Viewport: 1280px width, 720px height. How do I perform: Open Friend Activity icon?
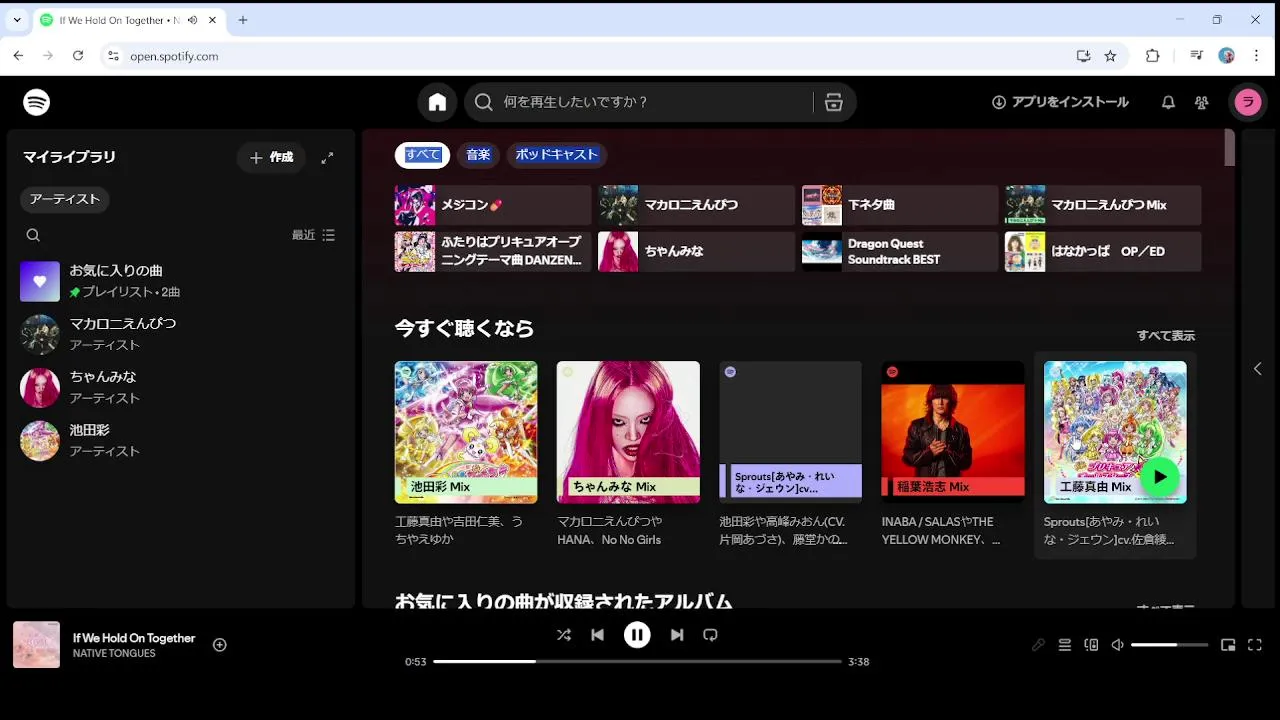[1202, 102]
